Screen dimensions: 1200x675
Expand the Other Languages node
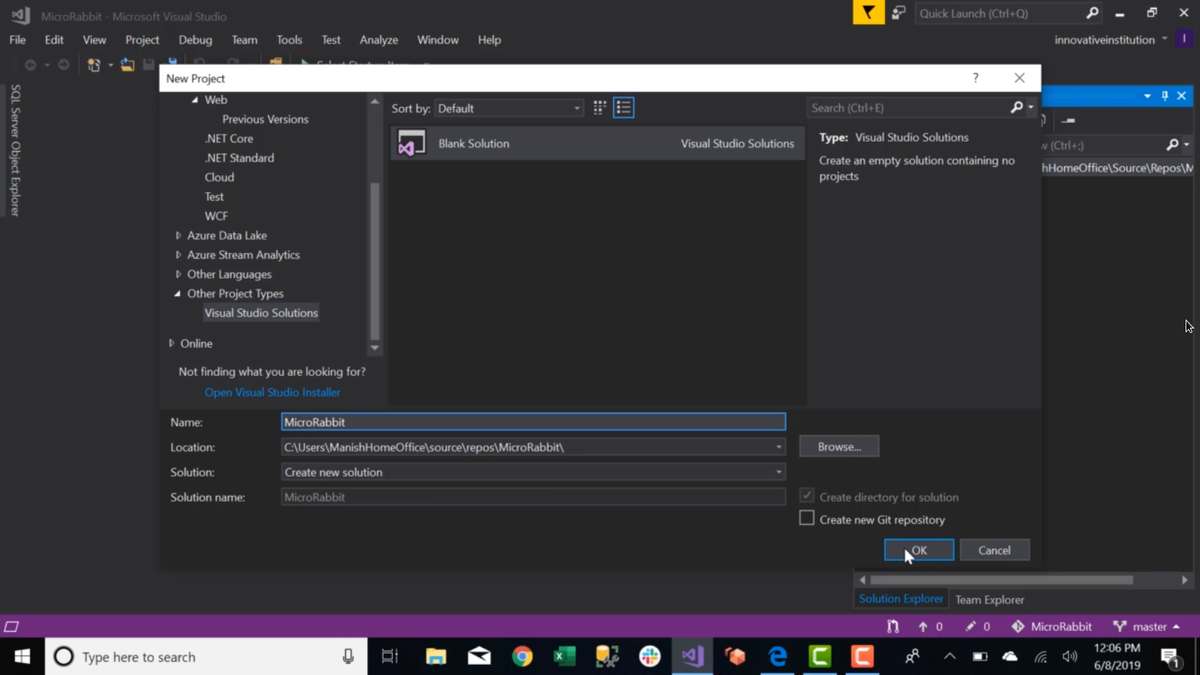coord(178,274)
